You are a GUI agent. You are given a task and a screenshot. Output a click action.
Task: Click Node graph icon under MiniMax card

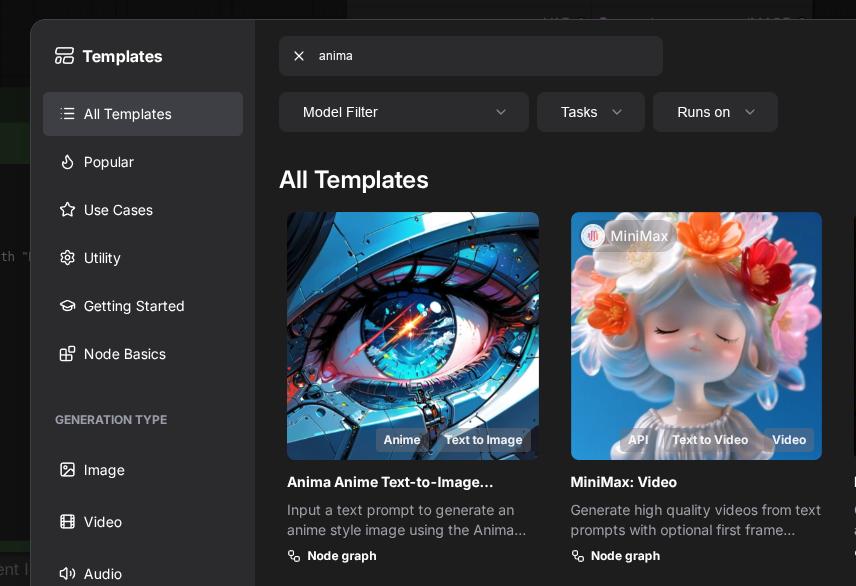(x=578, y=556)
